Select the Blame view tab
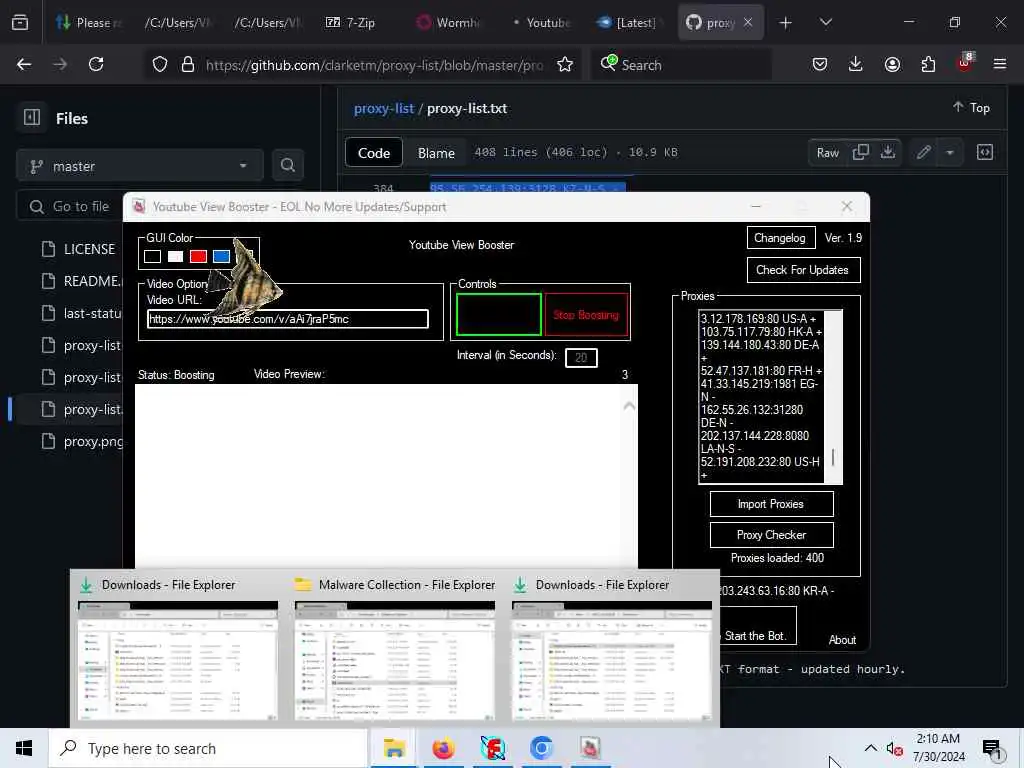 [436, 153]
